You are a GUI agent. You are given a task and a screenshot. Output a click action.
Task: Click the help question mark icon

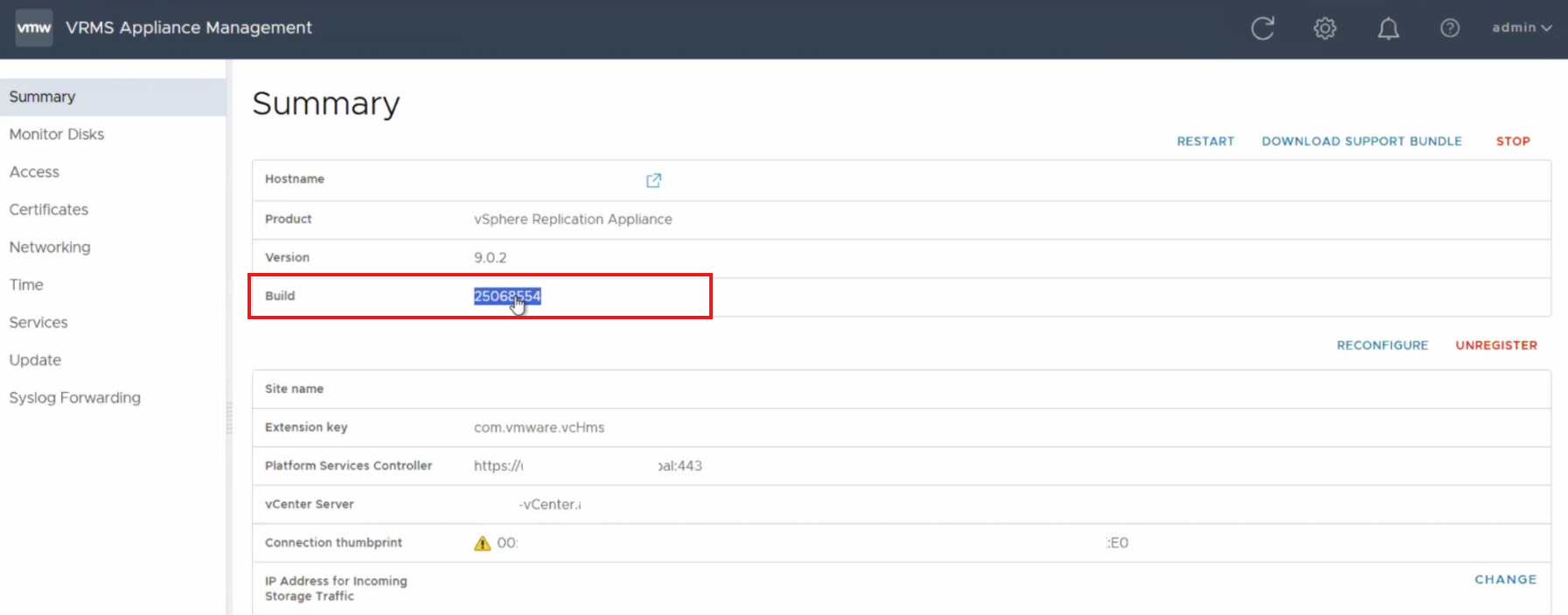pos(1449,28)
